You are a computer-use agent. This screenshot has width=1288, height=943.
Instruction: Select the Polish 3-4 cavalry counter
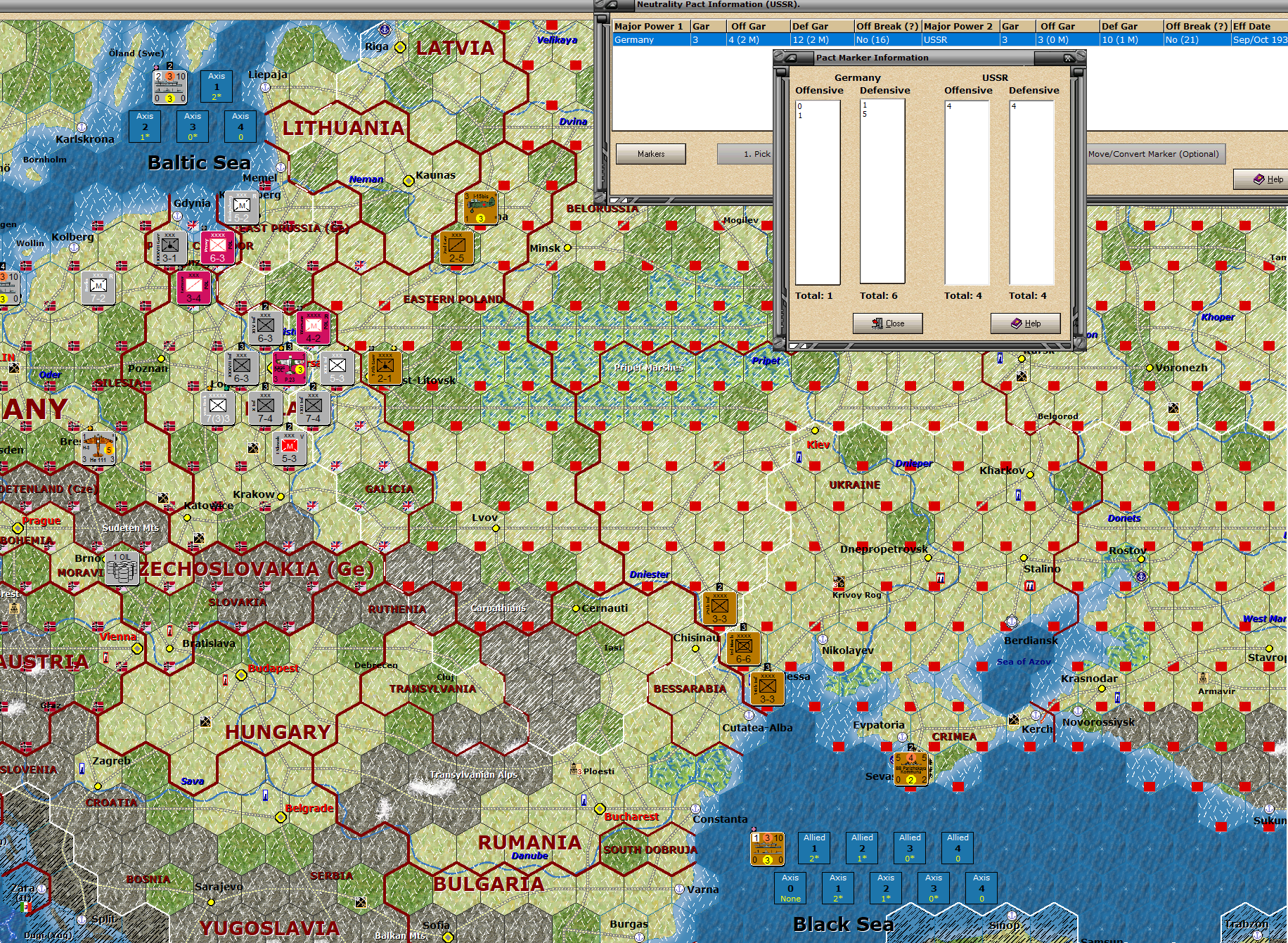[x=193, y=288]
